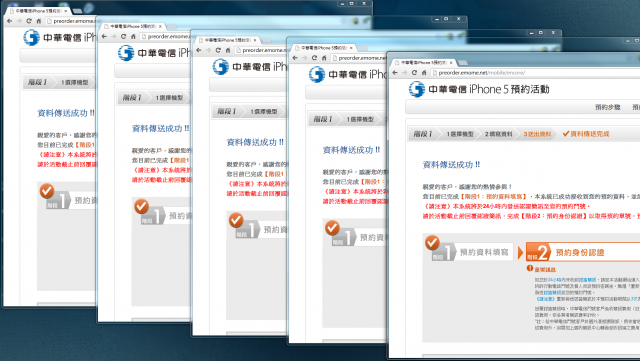Select the tab of the frontmost Chrome window
Viewport: 640px width, 361px height.
[422, 63]
